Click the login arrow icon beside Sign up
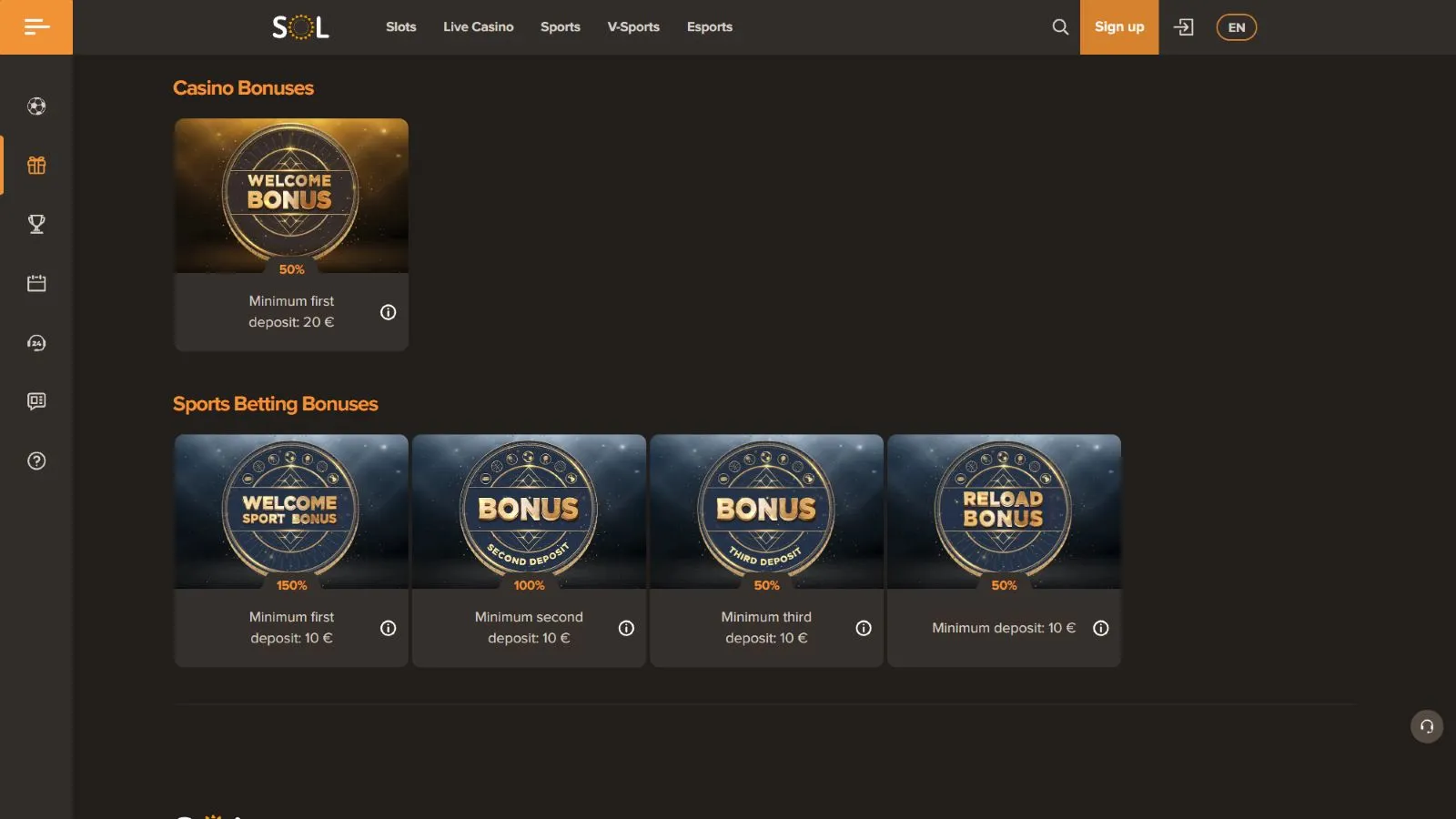Image resolution: width=1456 pixels, height=819 pixels. click(1183, 27)
